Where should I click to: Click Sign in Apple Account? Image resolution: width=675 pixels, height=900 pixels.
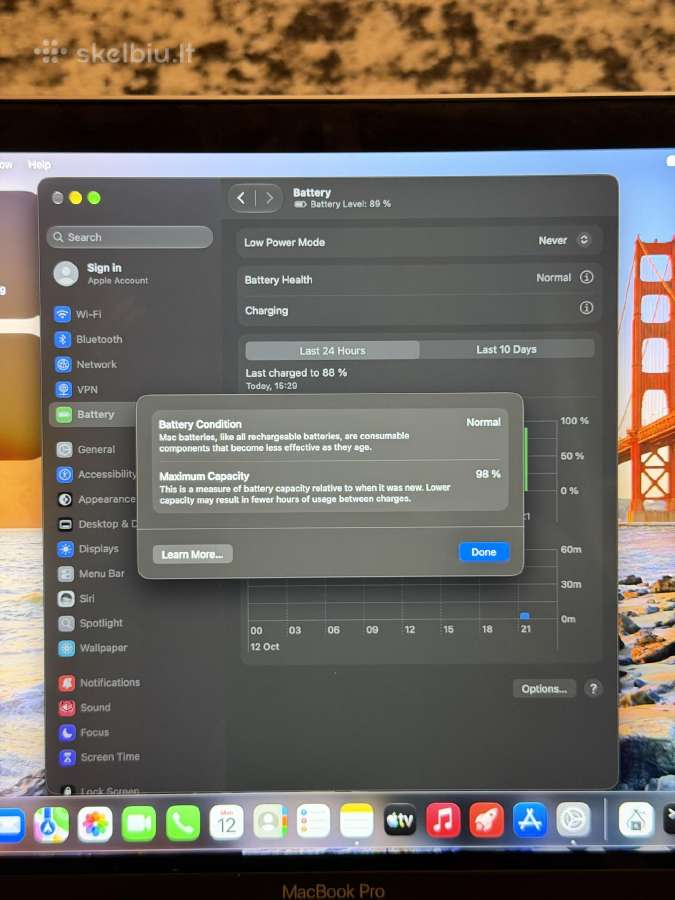click(102, 273)
